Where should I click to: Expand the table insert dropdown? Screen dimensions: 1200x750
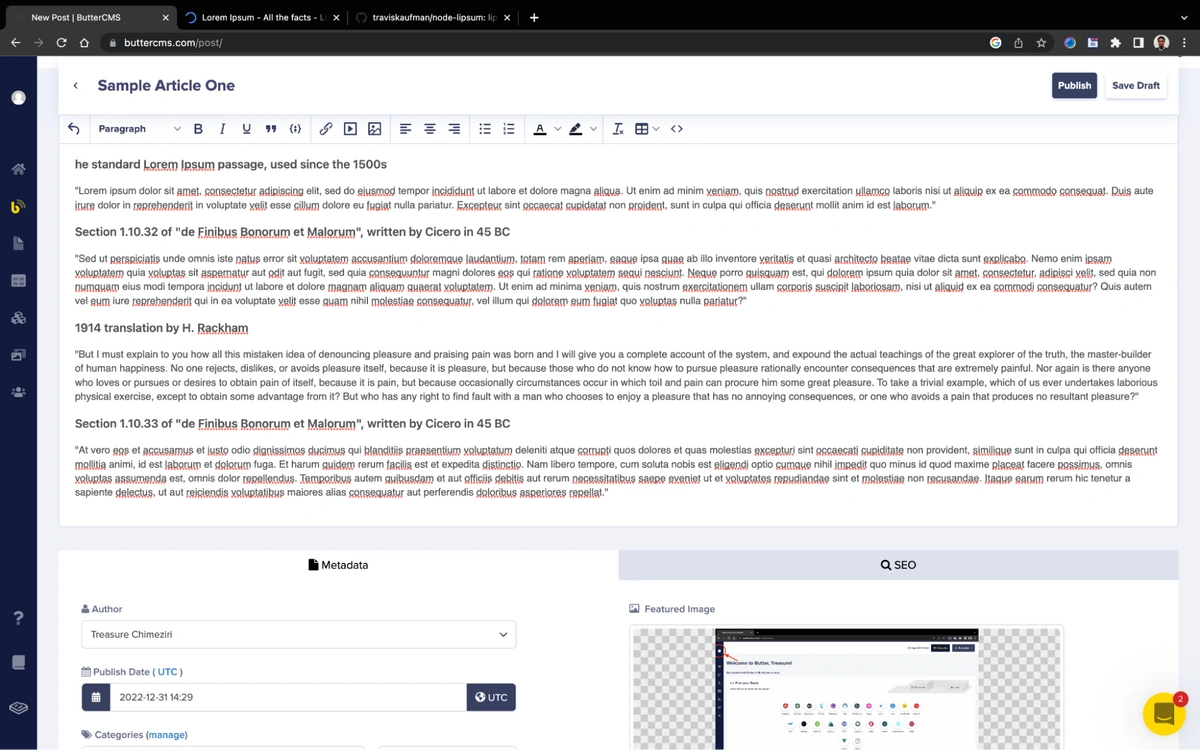[x=655, y=129]
